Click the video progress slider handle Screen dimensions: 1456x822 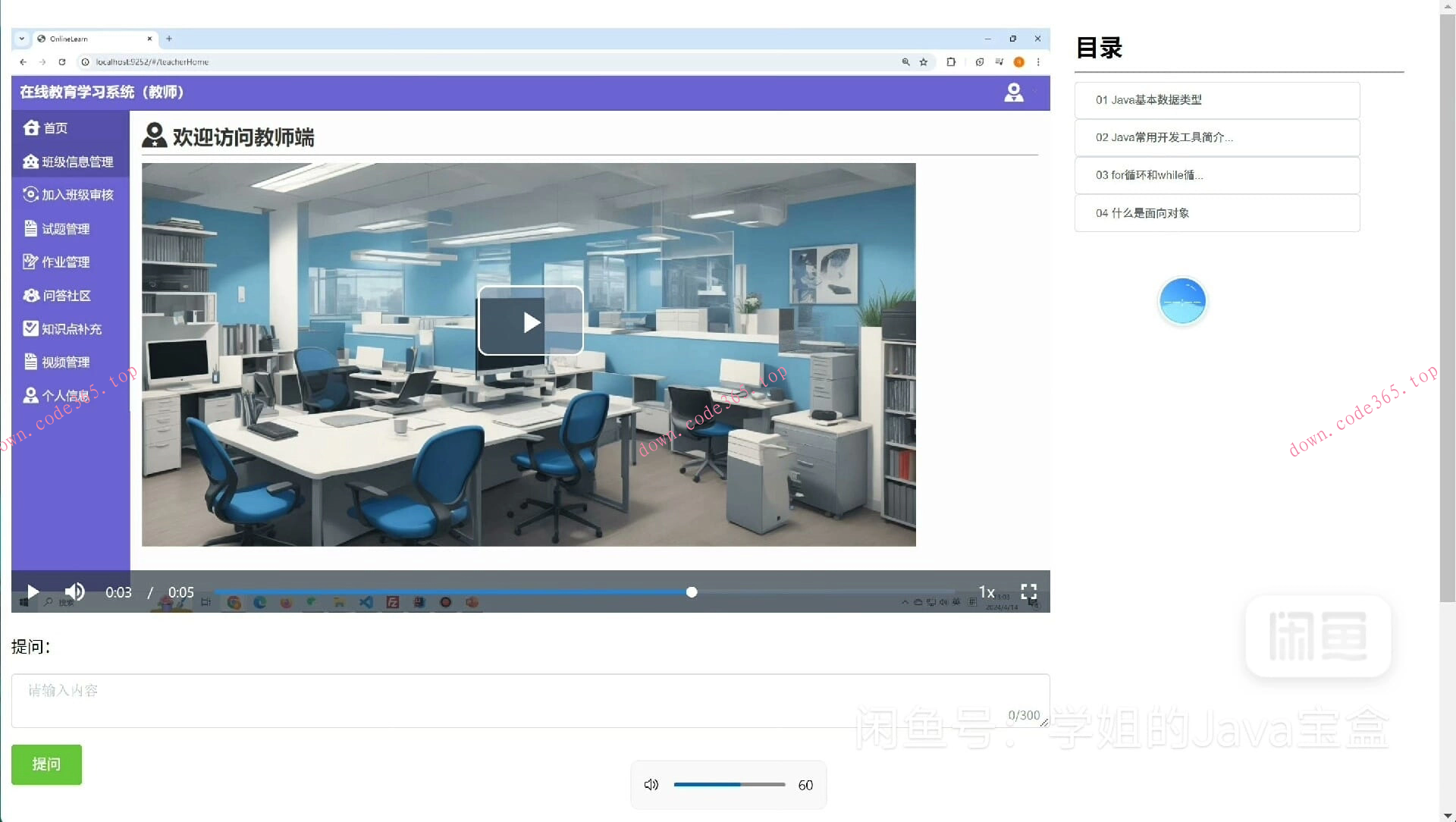tap(692, 591)
